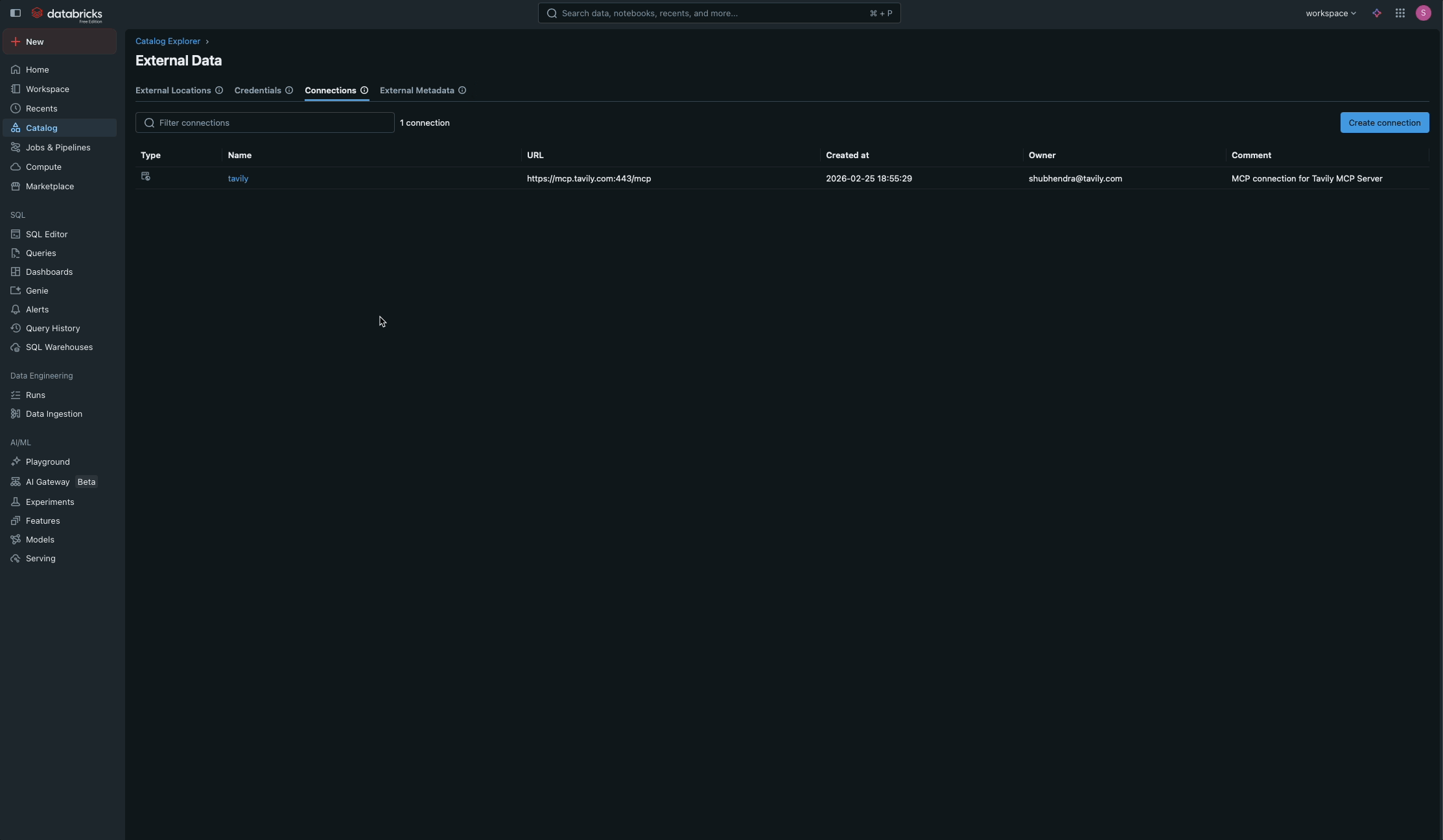Click the user avatar S icon
The image size is (1443, 840).
point(1424,13)
